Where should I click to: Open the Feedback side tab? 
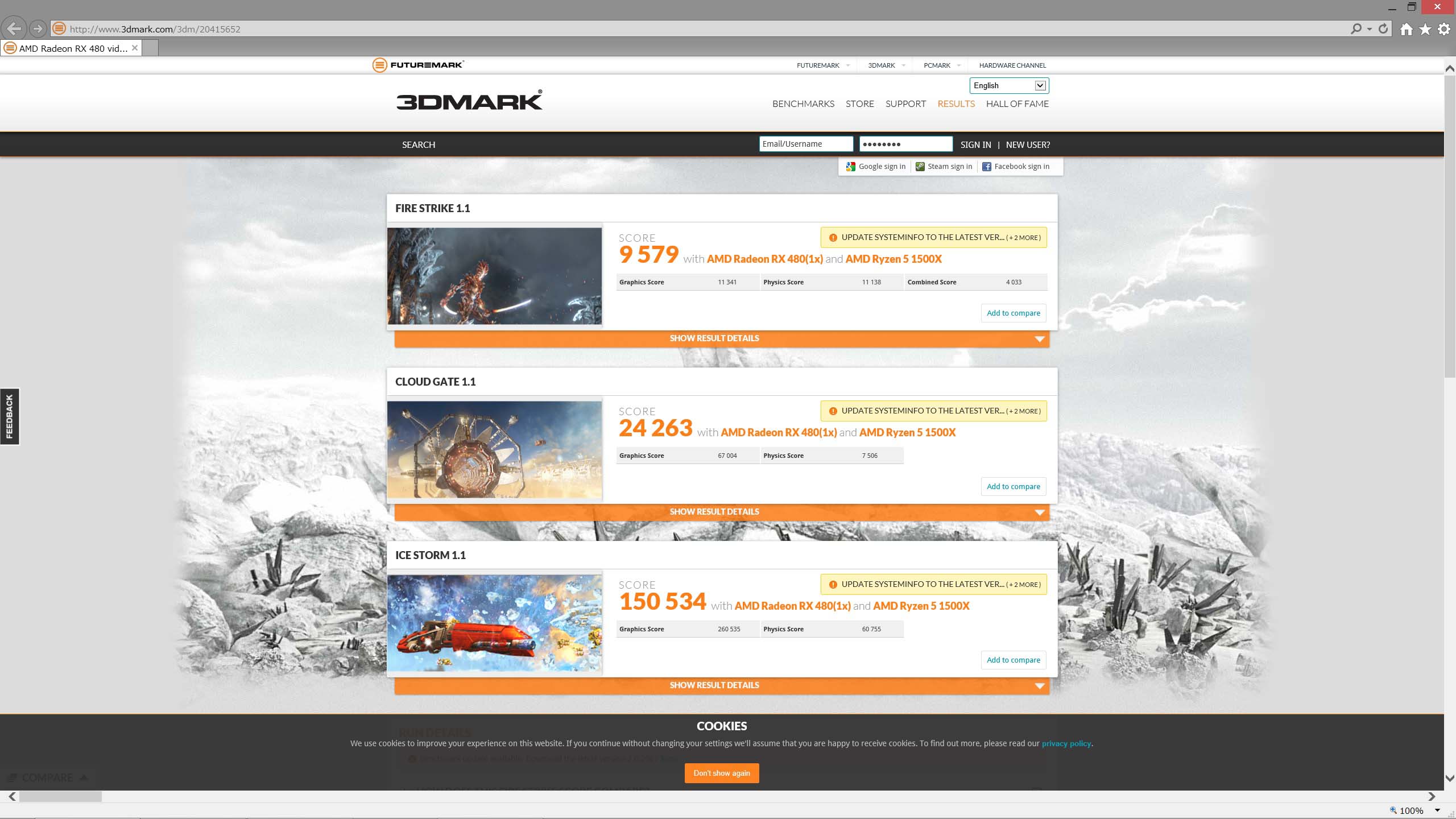click(x=10, y=416)
